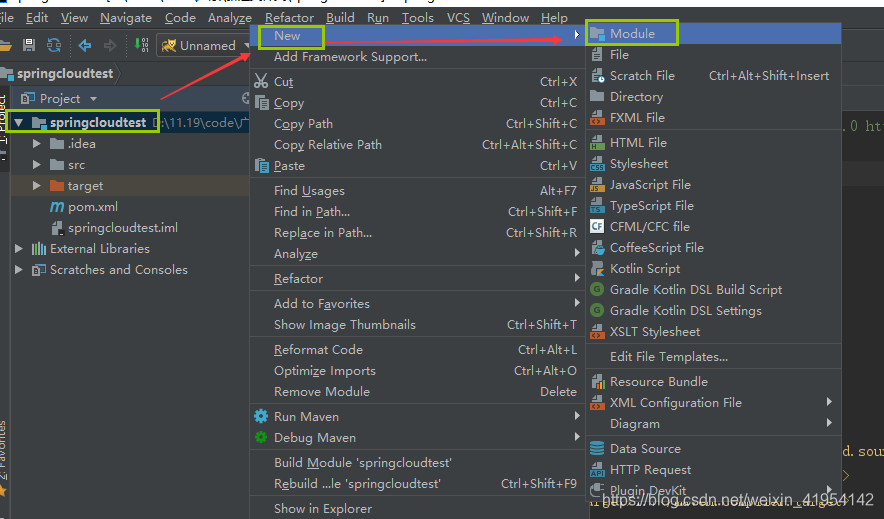This screenshot has height=519, width=884.
Task: Click the Synchronize toolbar icon
Action: pos(54,45)
